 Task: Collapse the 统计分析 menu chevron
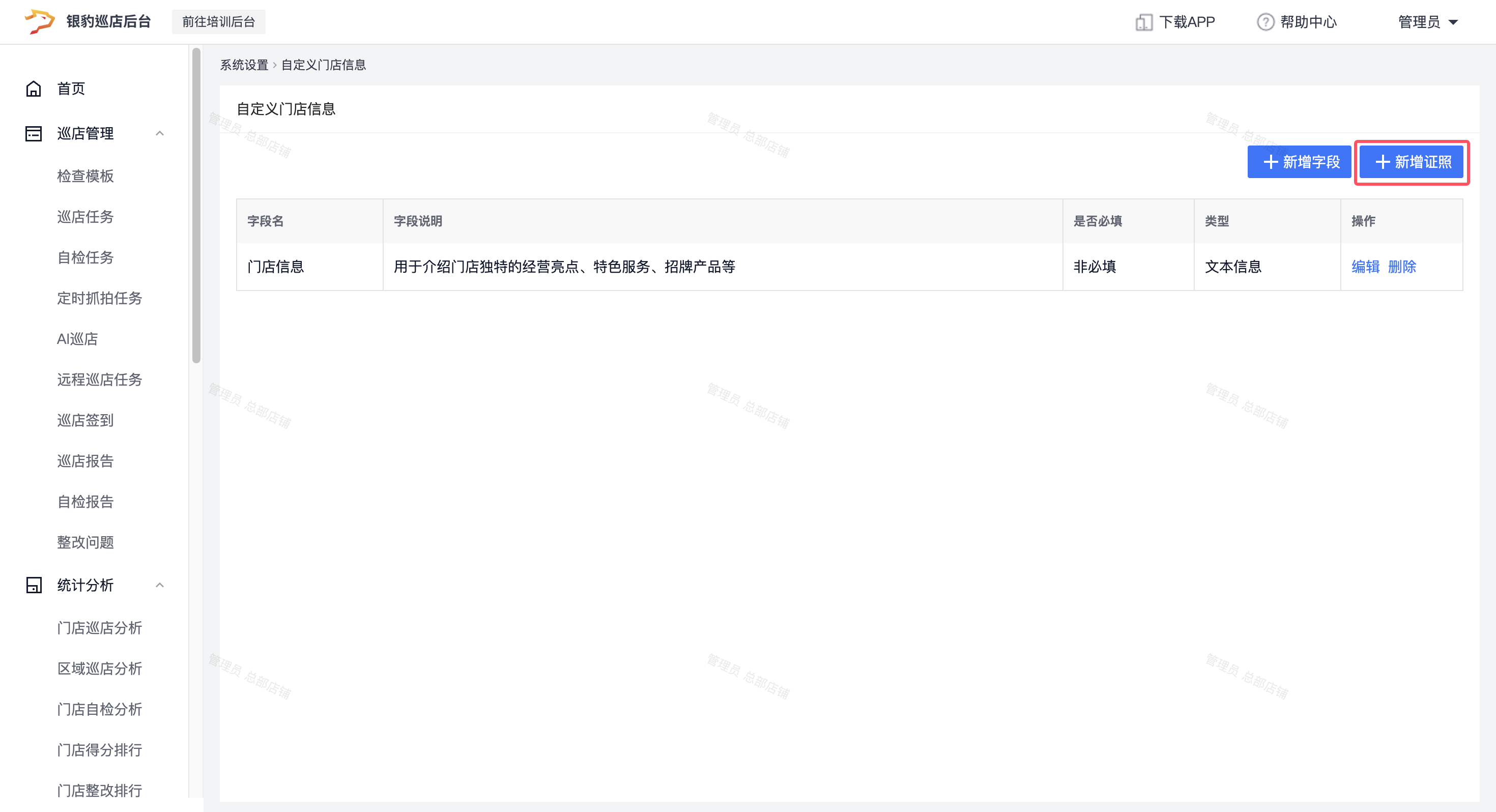point(160,585)
